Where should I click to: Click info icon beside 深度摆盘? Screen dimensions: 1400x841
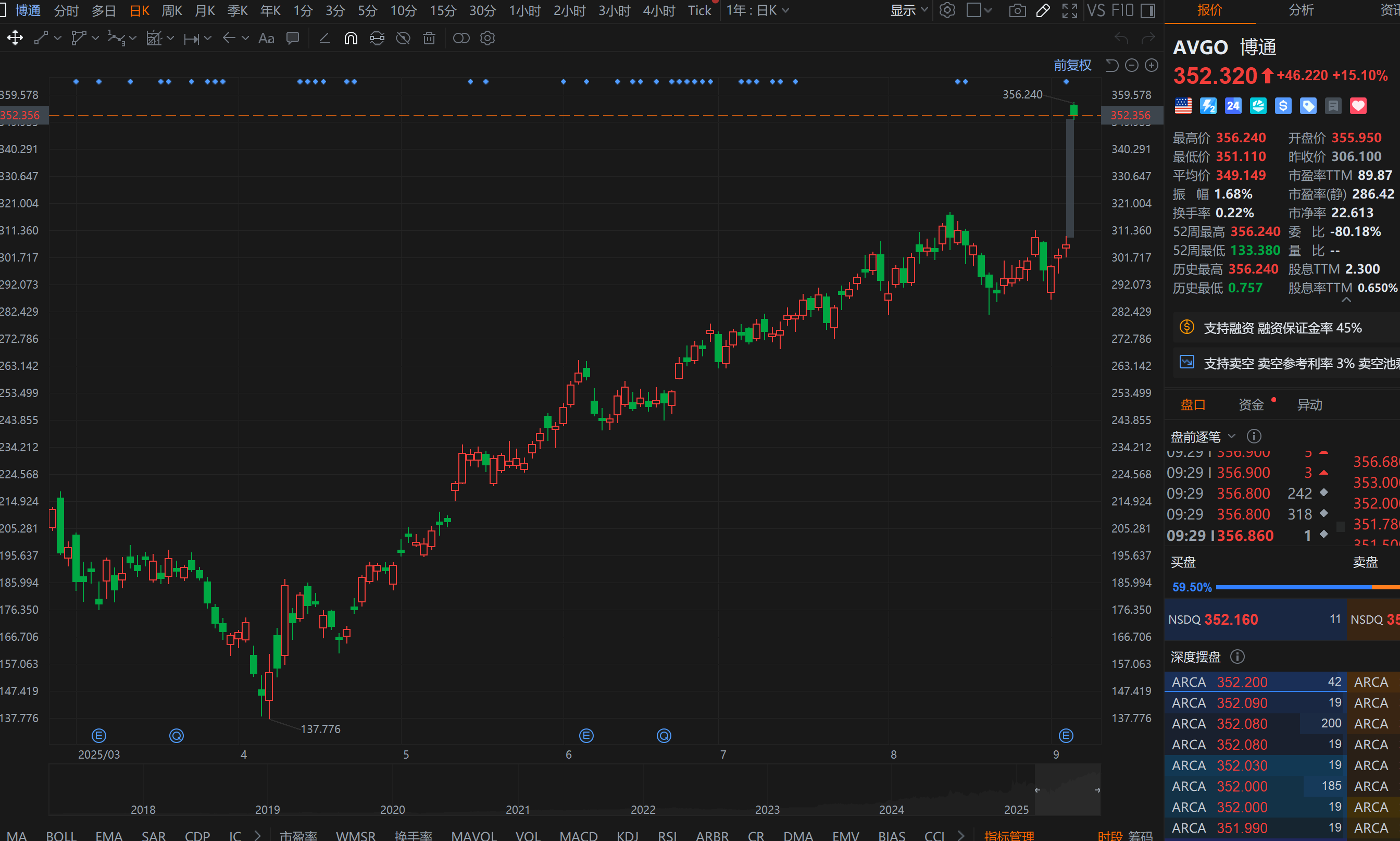1237,657
